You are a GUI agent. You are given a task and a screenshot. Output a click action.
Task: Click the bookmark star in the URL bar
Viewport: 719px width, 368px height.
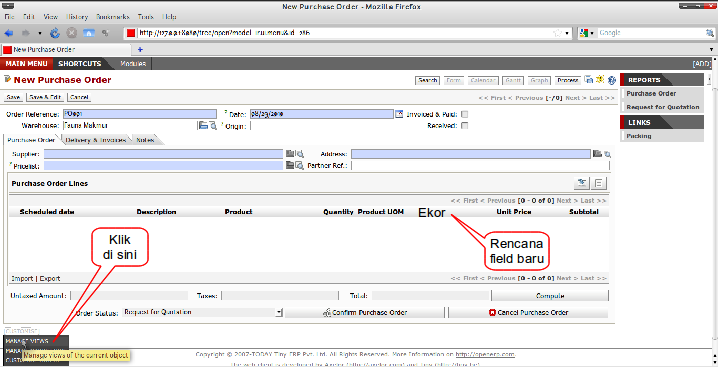tap(558, 33)
